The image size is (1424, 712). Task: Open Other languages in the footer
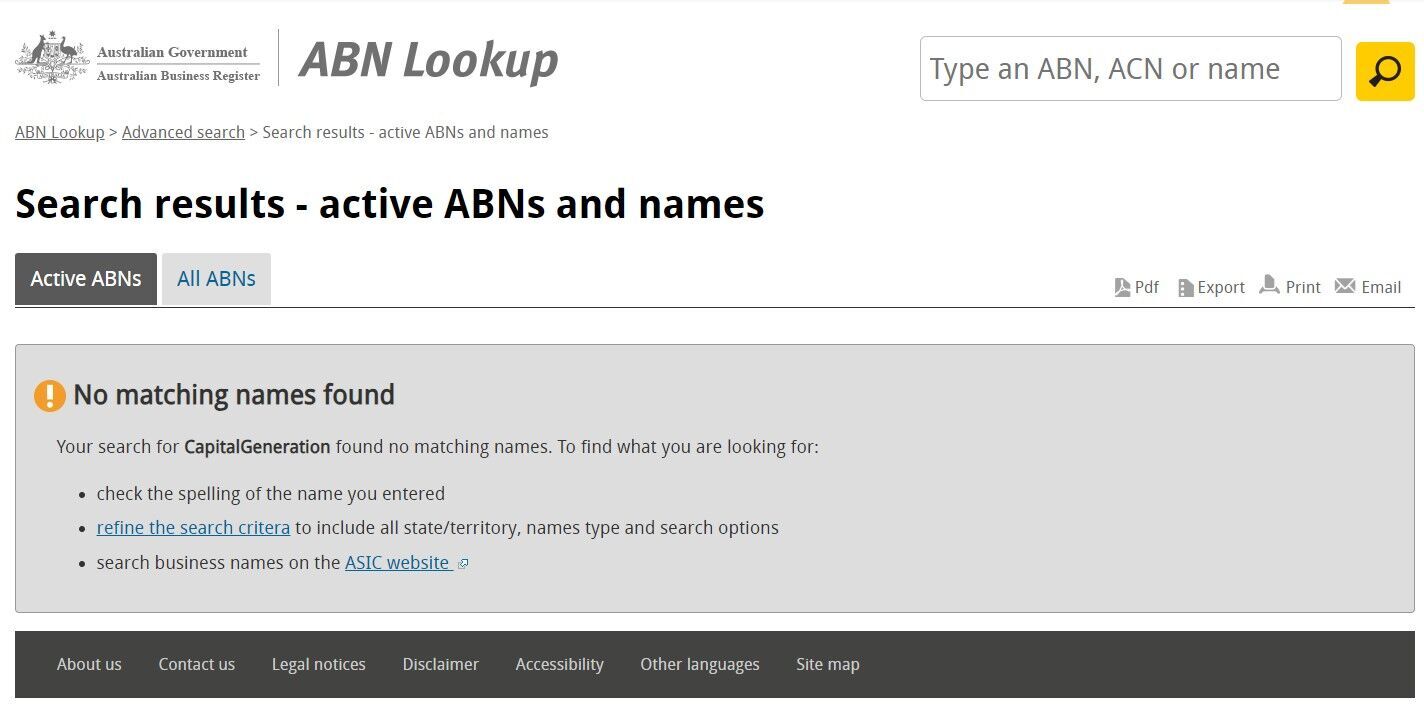click(700, 664)
